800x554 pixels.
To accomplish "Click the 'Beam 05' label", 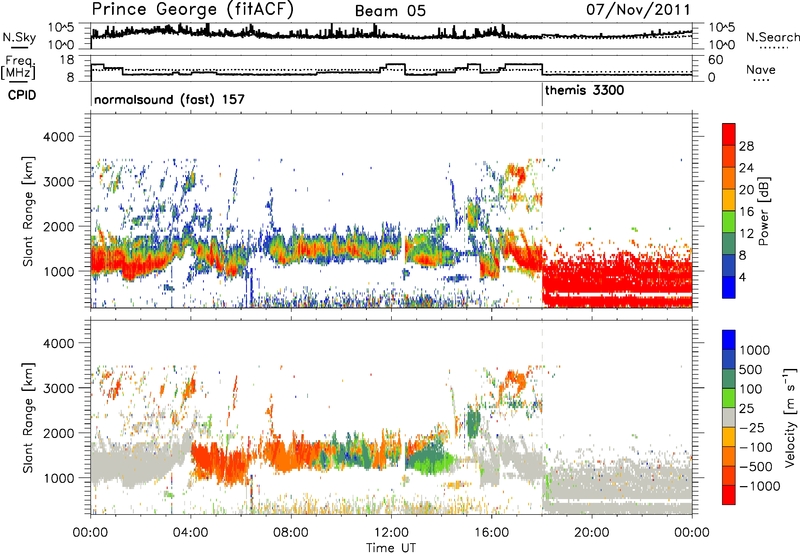I will pyautogui.click(x=390, y=11).
